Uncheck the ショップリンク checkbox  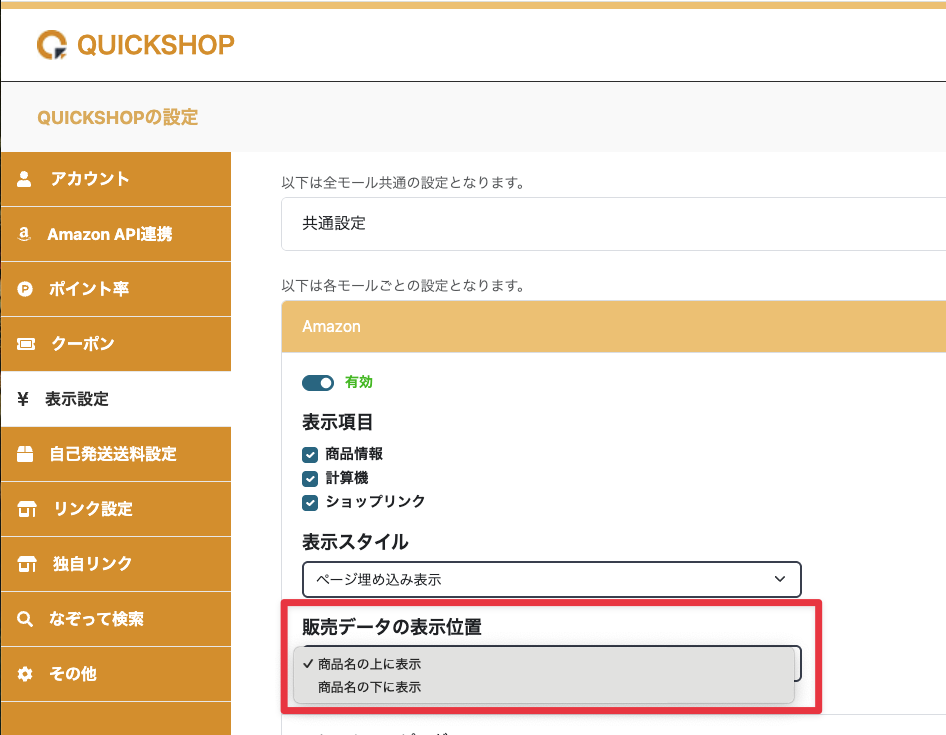pyautogui.click(x=310, y=502)
